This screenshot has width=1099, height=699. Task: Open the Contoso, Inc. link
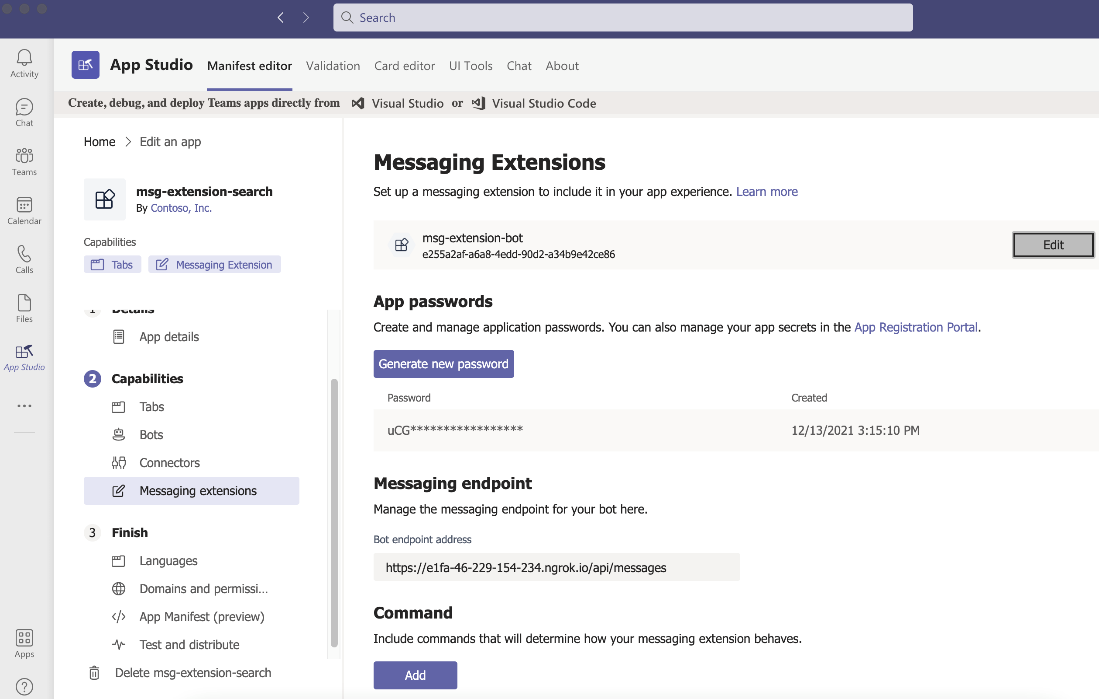[181, 208]
